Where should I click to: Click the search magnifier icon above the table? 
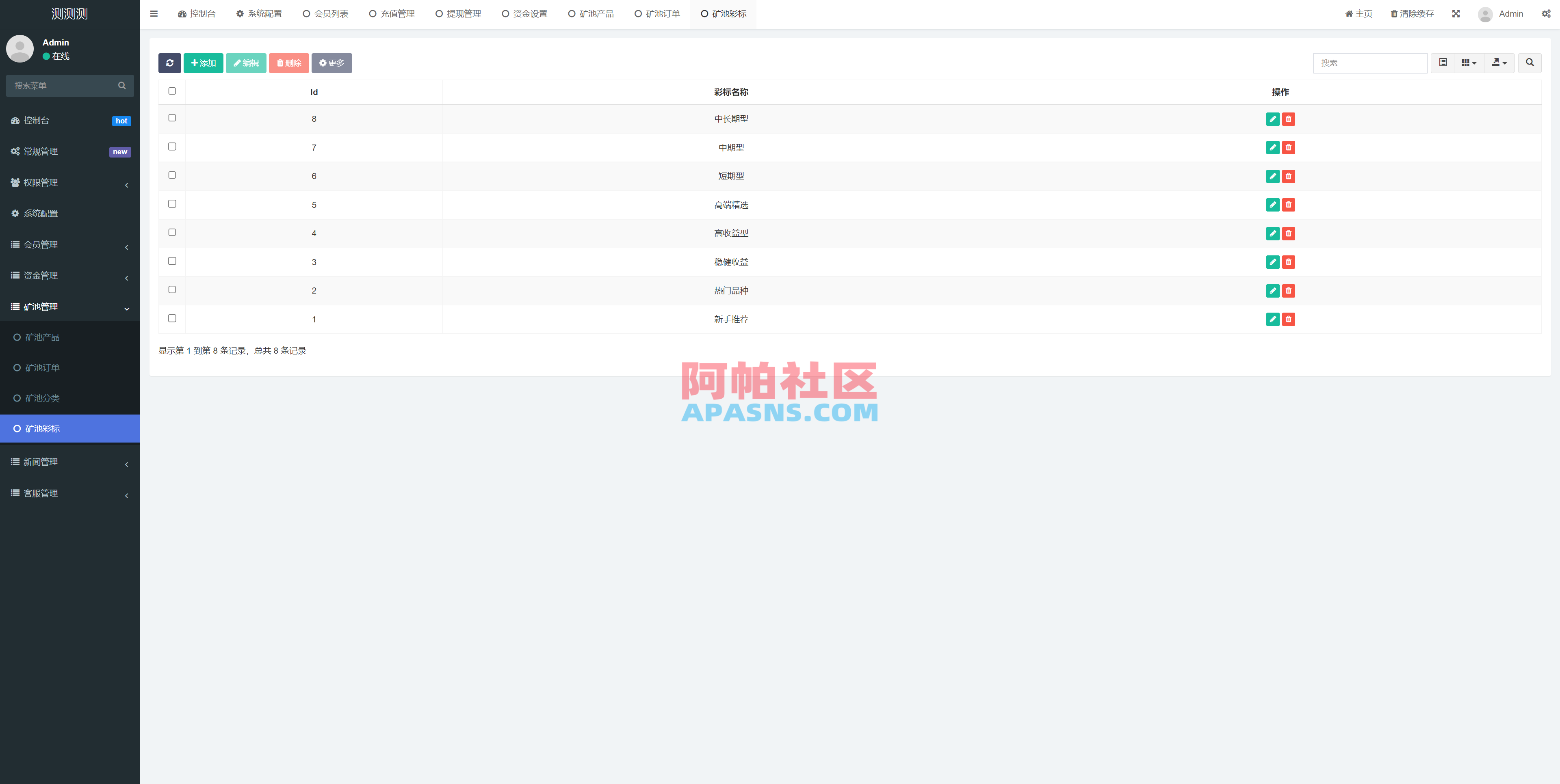tap(1529, 63)
